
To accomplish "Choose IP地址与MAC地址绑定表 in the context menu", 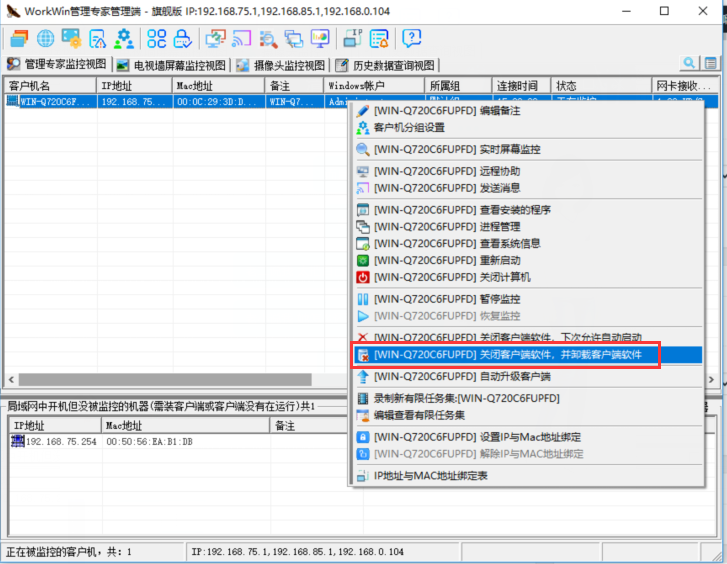I will (x=527, y=475).
